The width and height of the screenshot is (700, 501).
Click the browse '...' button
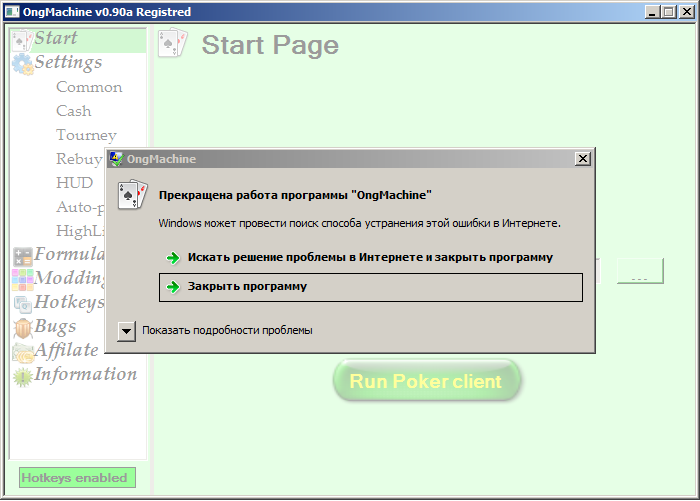coord(640,271)
